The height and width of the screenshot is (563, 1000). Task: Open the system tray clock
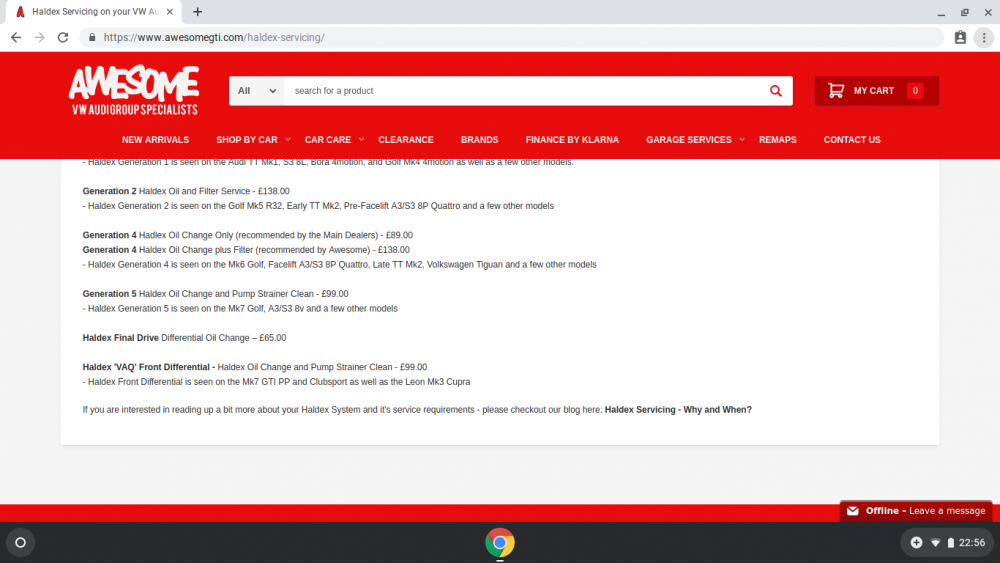pos(972,543)
